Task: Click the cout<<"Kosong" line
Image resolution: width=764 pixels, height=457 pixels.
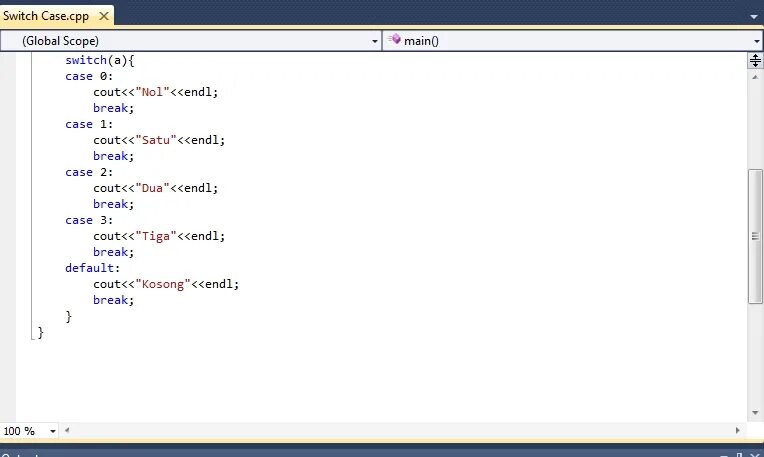Action: [x=166, y=285]
